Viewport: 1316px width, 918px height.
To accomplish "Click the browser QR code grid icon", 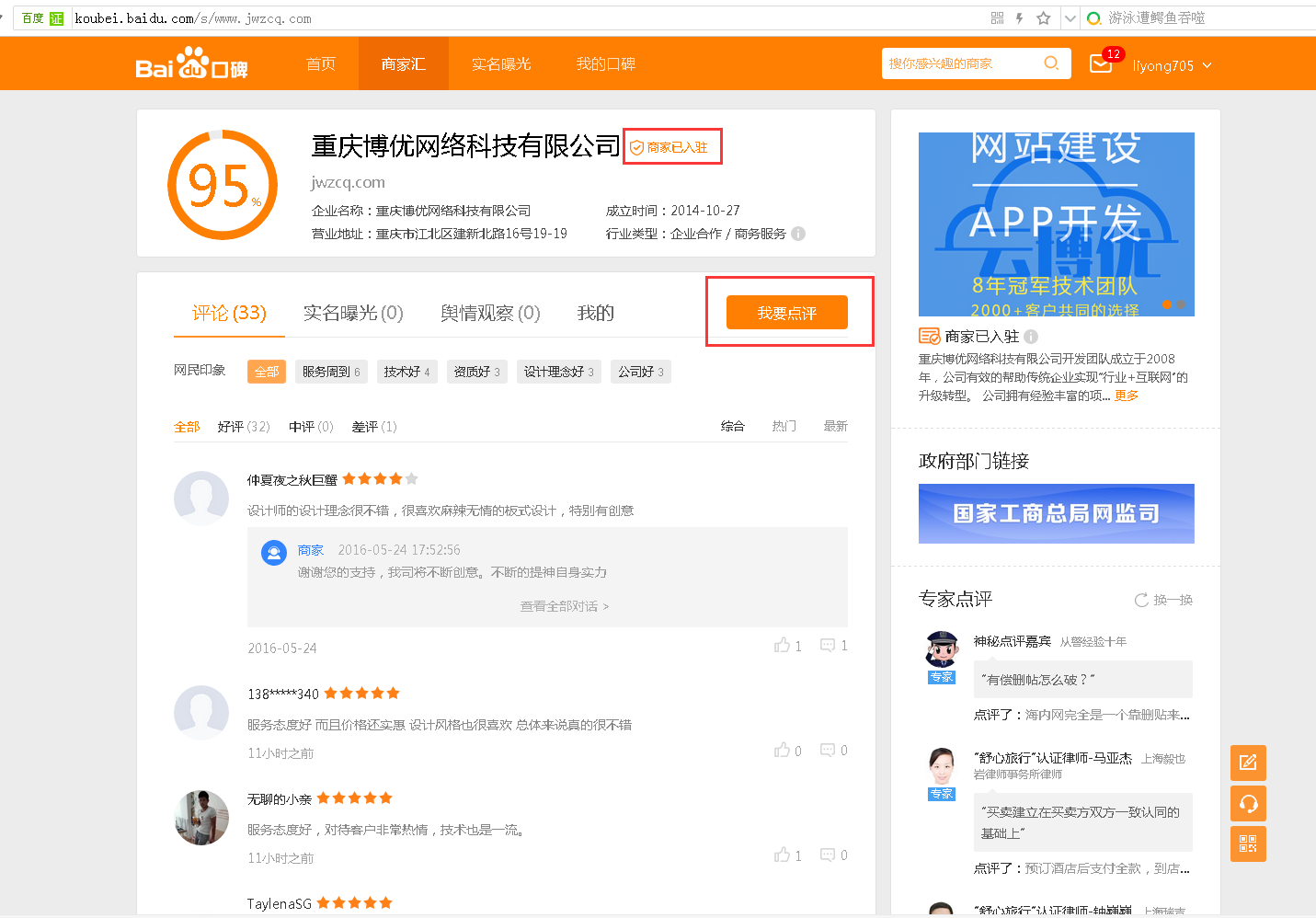I will pyautogui.click(x=997, y=18).
